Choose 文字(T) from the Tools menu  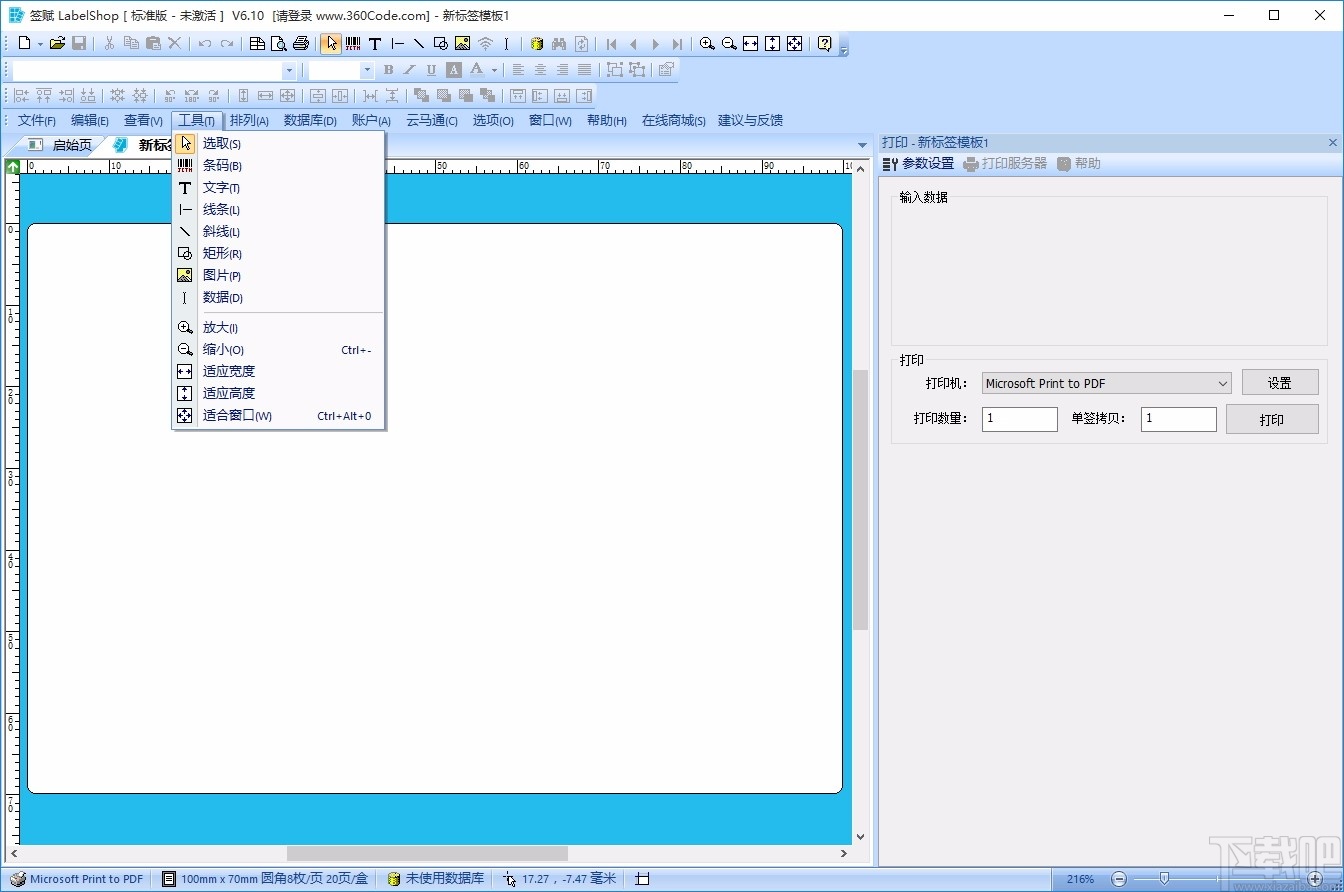click(279, 188)
